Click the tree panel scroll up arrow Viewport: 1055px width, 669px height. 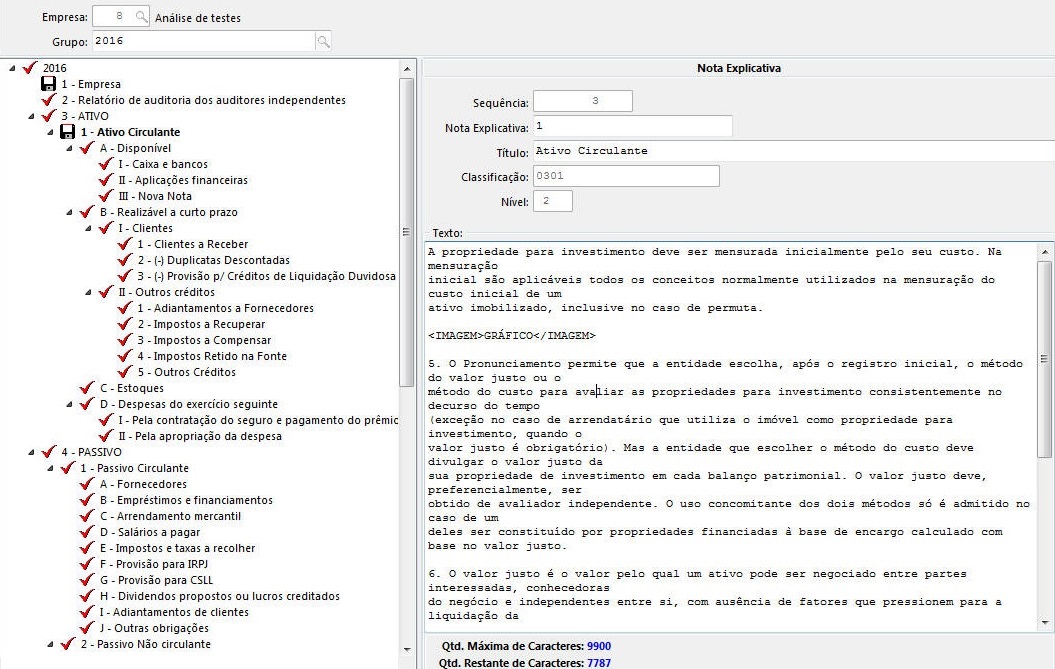406,69
